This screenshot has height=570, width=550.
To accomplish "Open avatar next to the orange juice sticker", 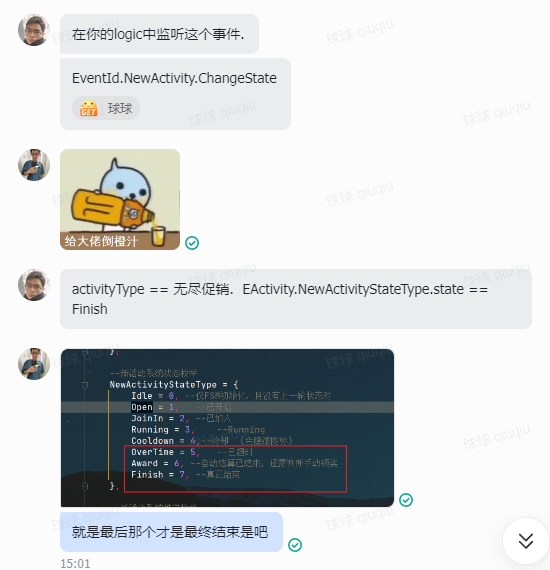I will point(34,165).
